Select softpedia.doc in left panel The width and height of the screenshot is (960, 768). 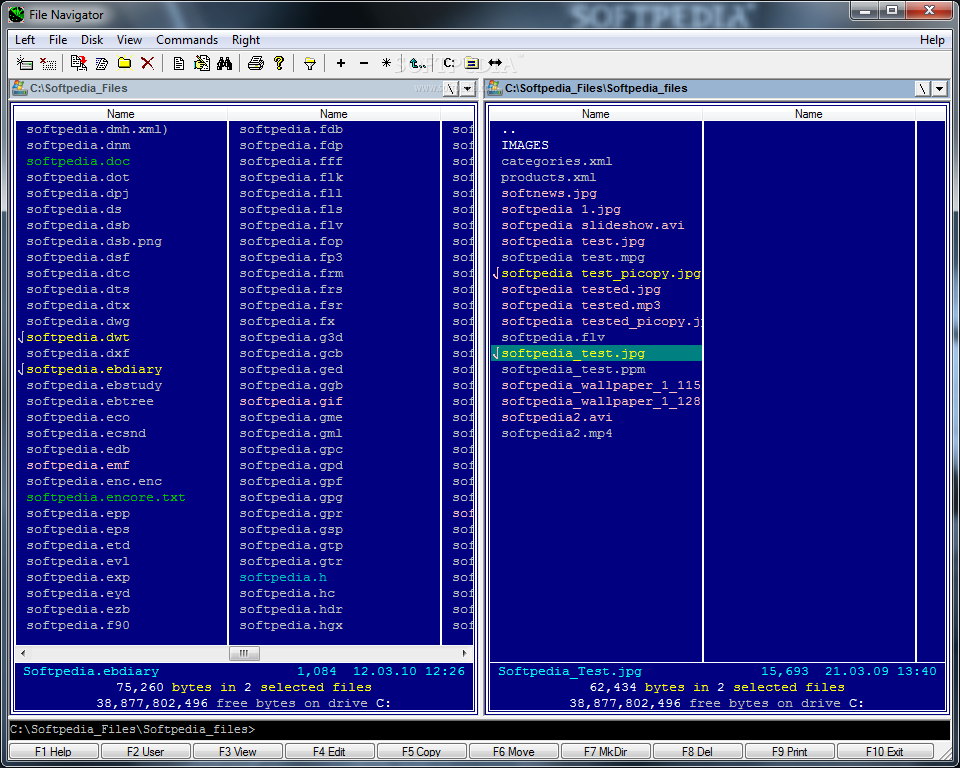tap(78, 162)
